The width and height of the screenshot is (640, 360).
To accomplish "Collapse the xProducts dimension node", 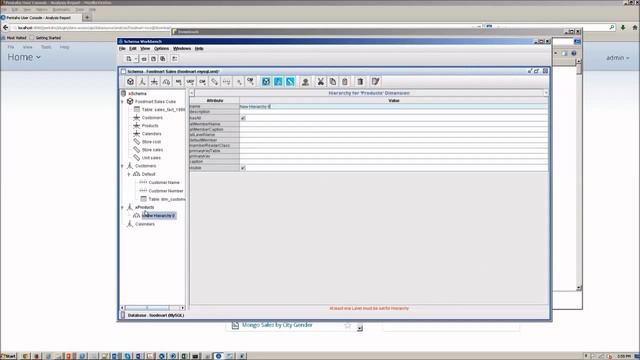I will pos(122,207).
